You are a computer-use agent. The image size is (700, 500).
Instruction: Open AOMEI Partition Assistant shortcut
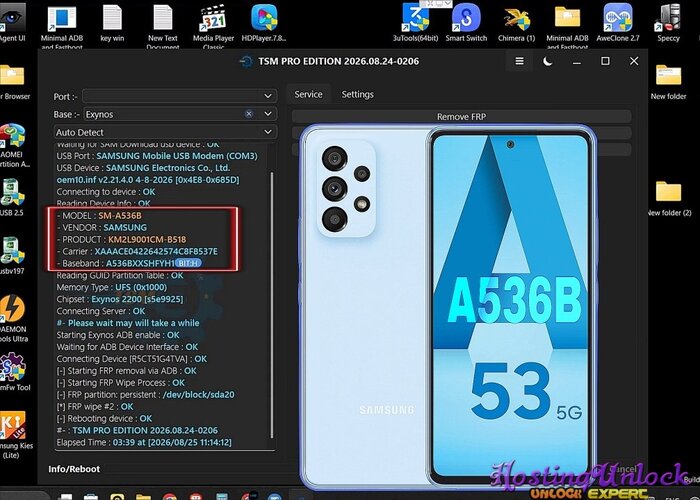[x=13, y=146]
